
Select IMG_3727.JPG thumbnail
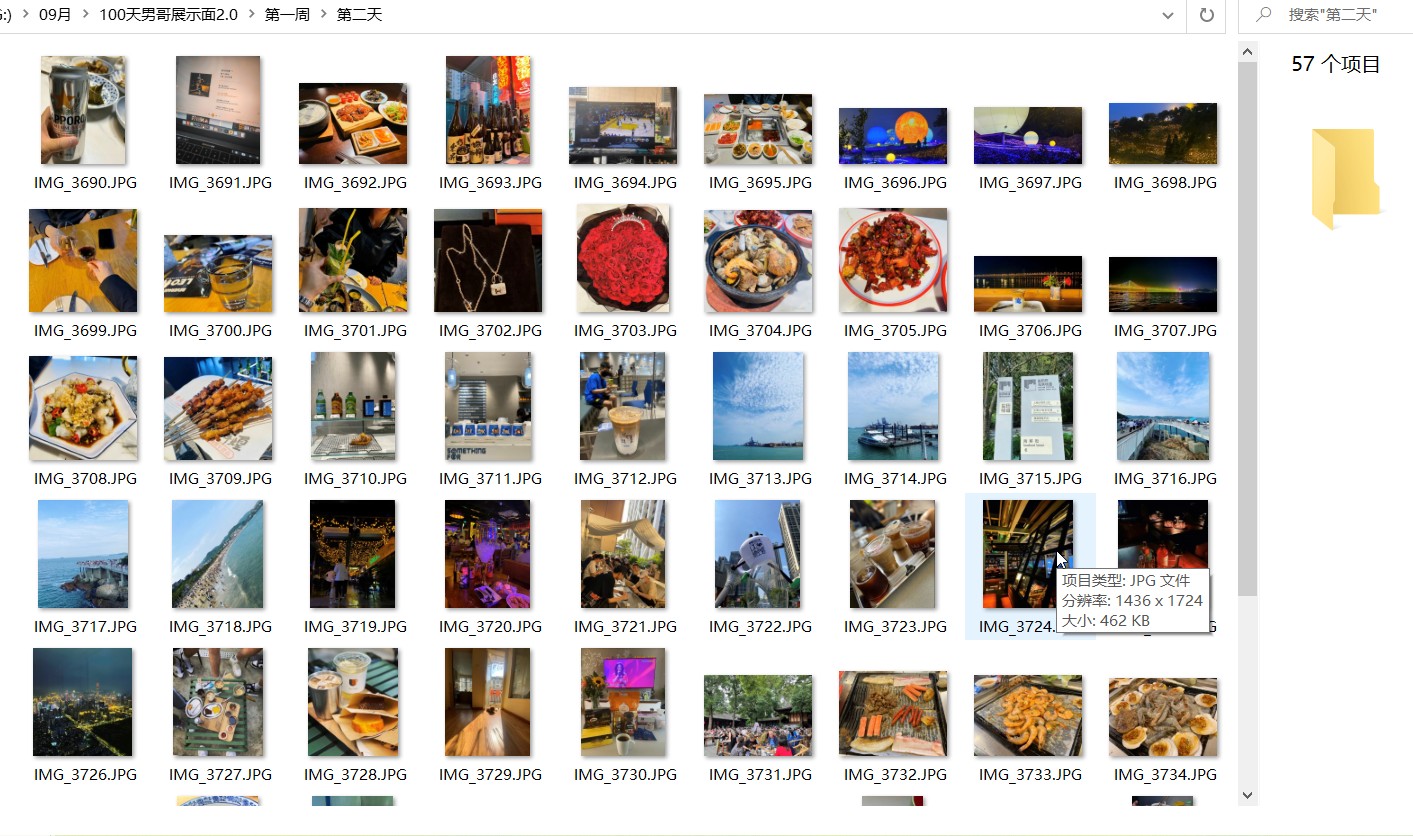[x=218, y=702]
